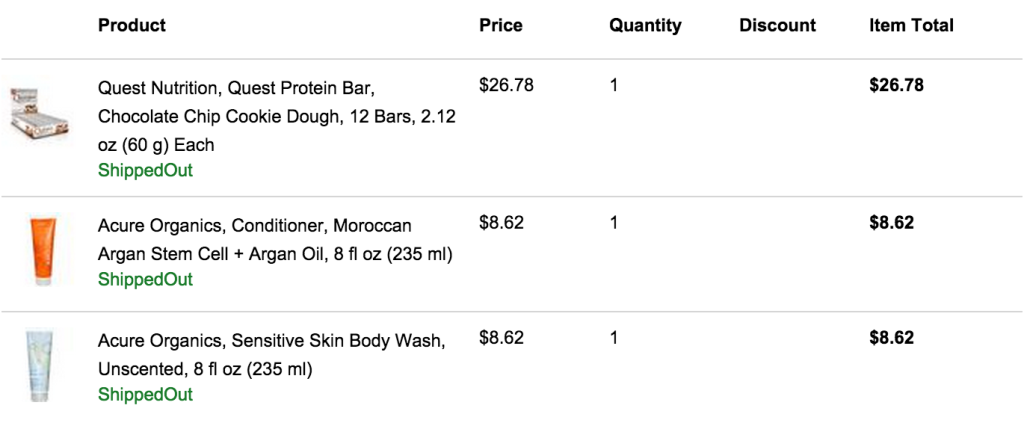Click the conditioner's $8.62 price value
The height and width of the screenshot is (426, 1024).
[x=501, y=223]
